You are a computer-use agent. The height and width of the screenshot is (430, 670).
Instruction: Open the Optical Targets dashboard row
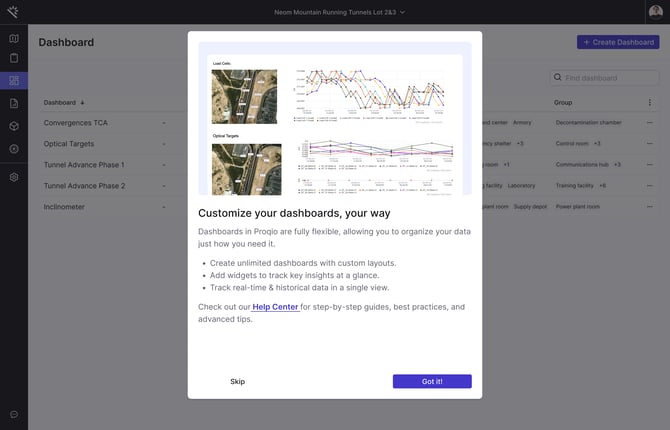pos(69,144)
